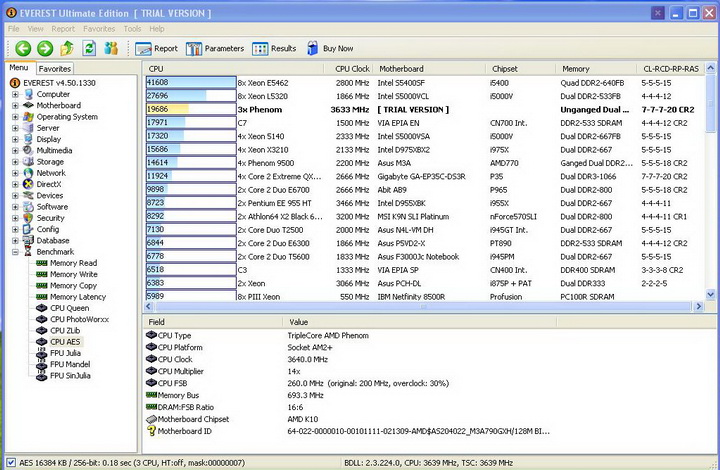Image resolution: width=720 pixels, height=470 pixels.
Task: Select the 8x Xeon E5462 result row
Action: point(423,83)
